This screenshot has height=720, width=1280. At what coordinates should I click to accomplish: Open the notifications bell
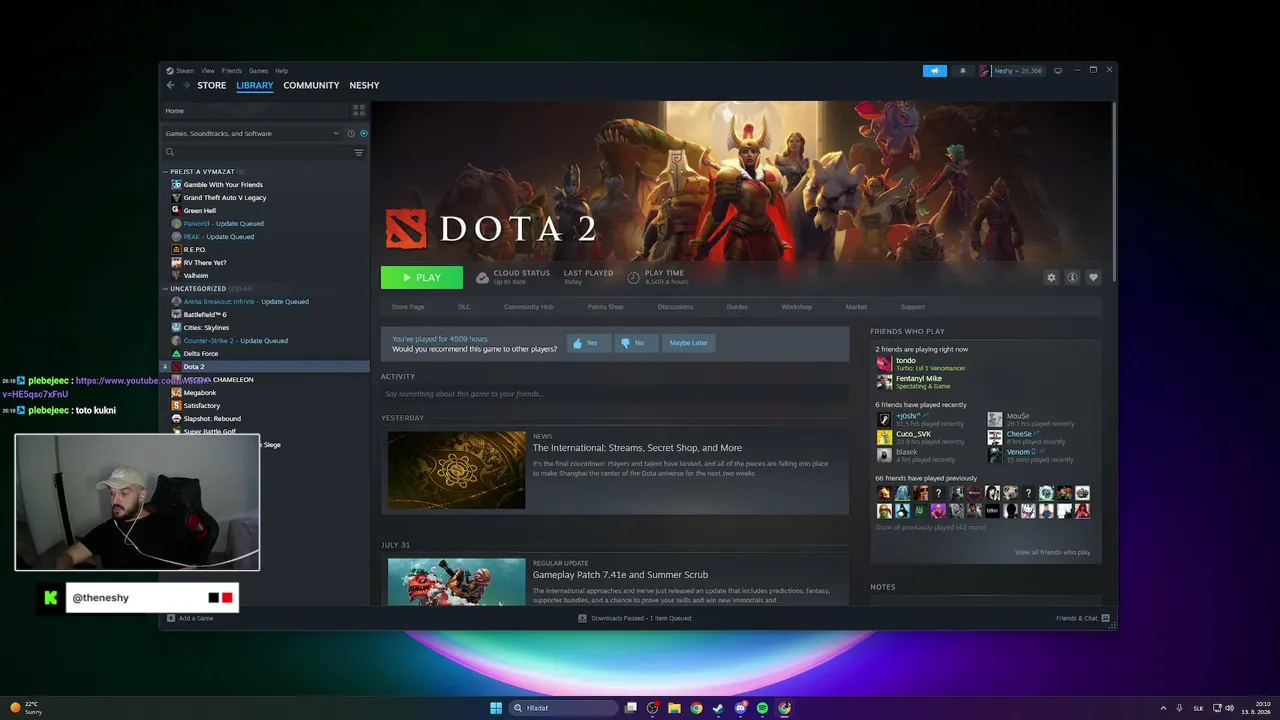tap(963, 71)
